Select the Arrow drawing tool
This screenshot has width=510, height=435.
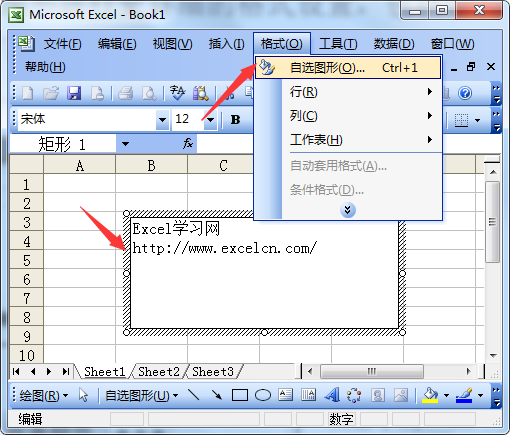[x=217, y=395]
